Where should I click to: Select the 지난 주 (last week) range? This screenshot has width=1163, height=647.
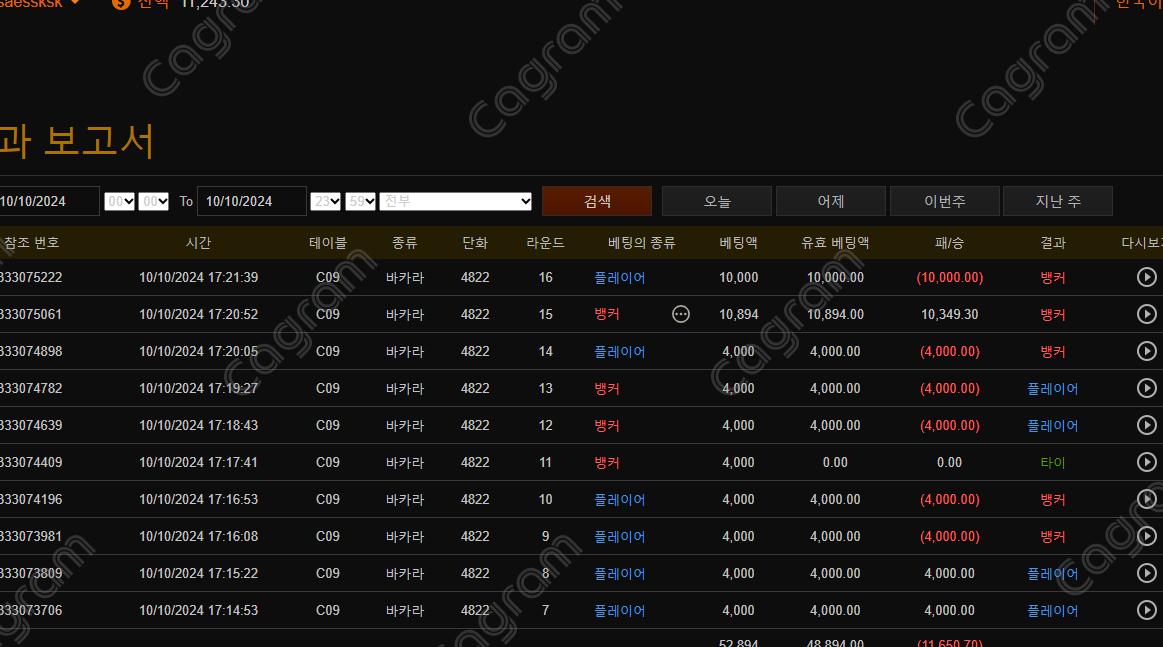click(1057, 201)
